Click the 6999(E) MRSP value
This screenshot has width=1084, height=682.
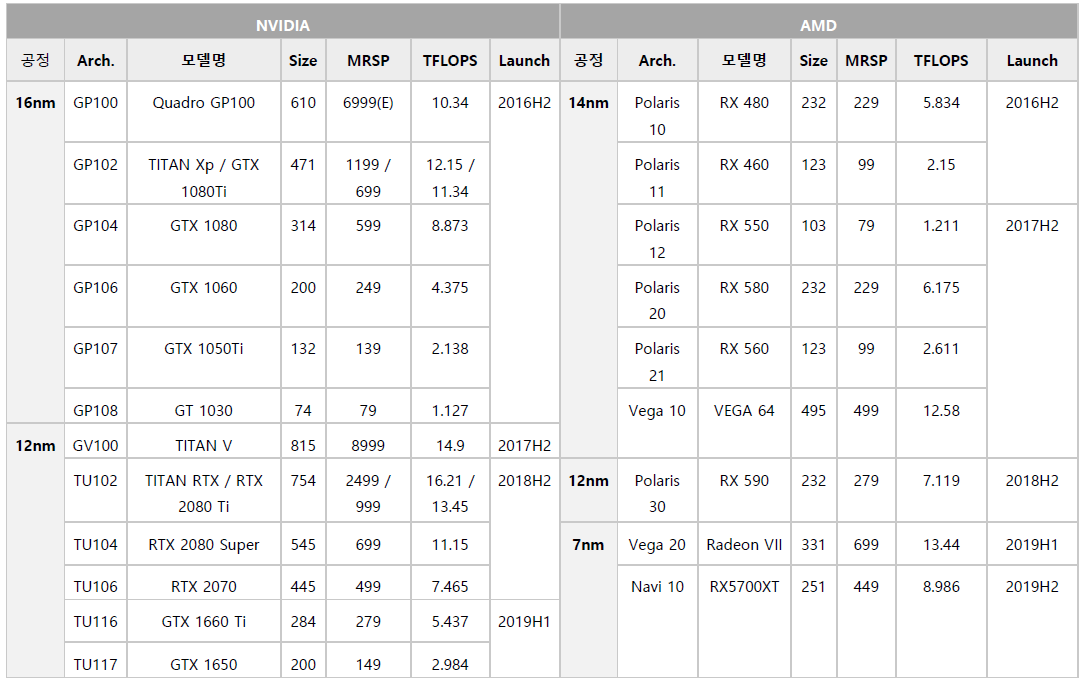point(368,103)
